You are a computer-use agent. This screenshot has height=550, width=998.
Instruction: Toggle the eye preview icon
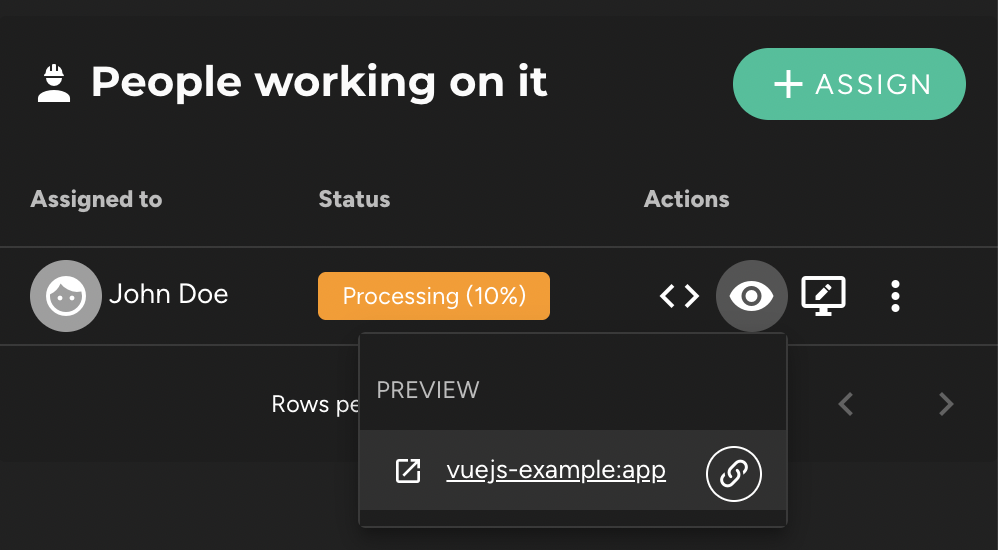[x=752, y=296]
